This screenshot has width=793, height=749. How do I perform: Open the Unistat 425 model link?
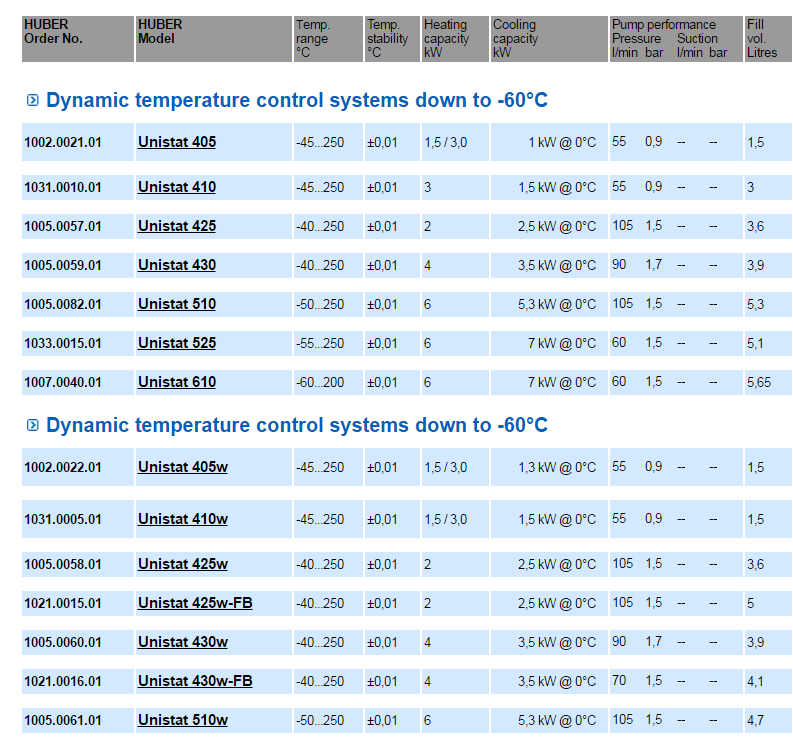(x=177, y=226)
